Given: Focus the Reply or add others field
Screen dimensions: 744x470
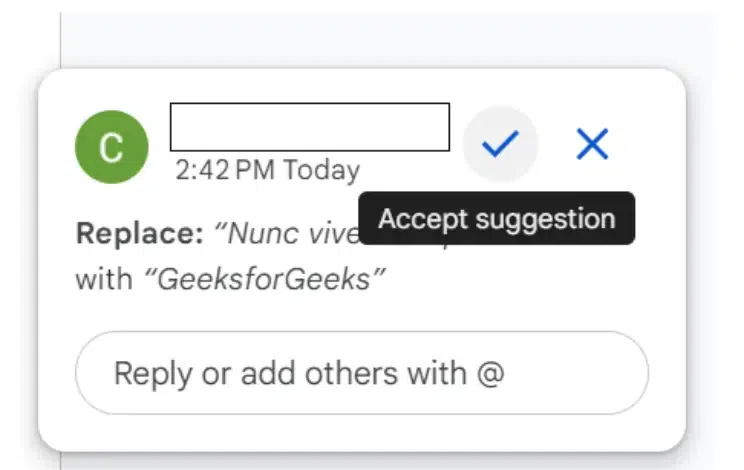Looking at the screenshot, I should coord(361,373).
